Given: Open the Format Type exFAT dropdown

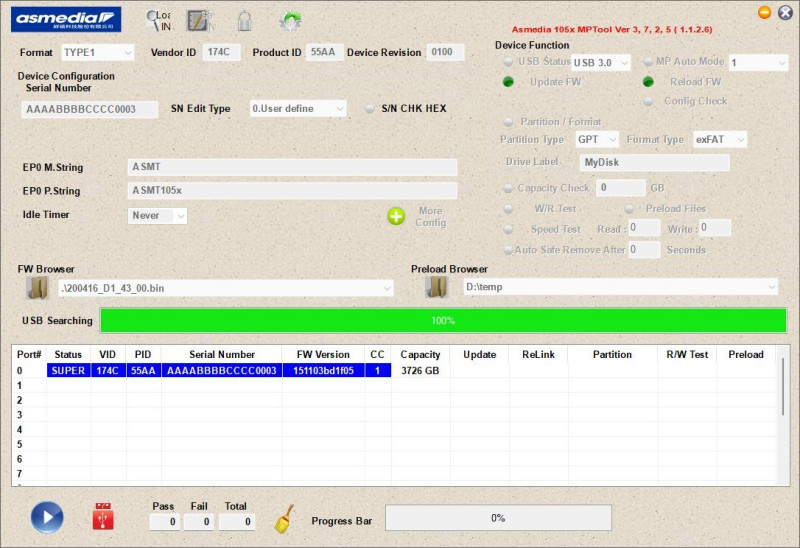Looking at the screenshot, I should 720,139.
